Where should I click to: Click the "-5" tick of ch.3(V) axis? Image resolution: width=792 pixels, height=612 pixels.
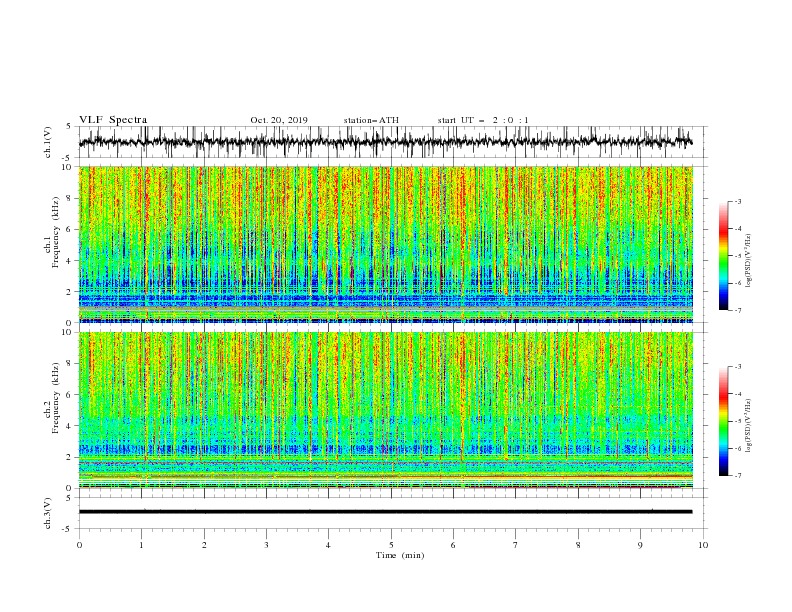point(68,529)
